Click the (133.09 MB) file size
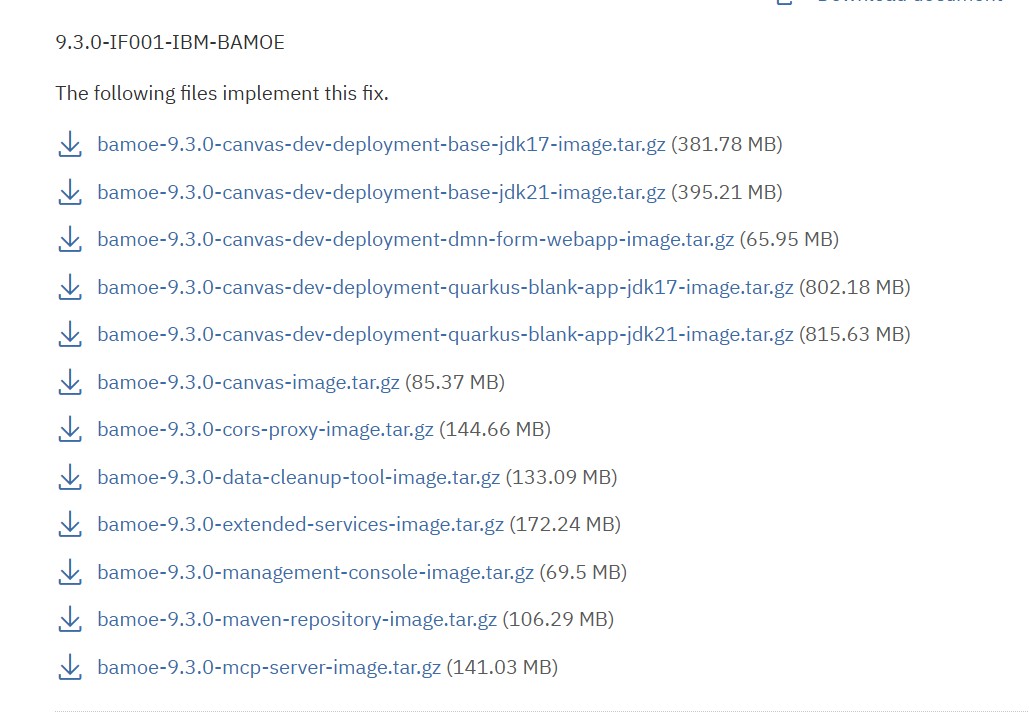 coord(561,477)
